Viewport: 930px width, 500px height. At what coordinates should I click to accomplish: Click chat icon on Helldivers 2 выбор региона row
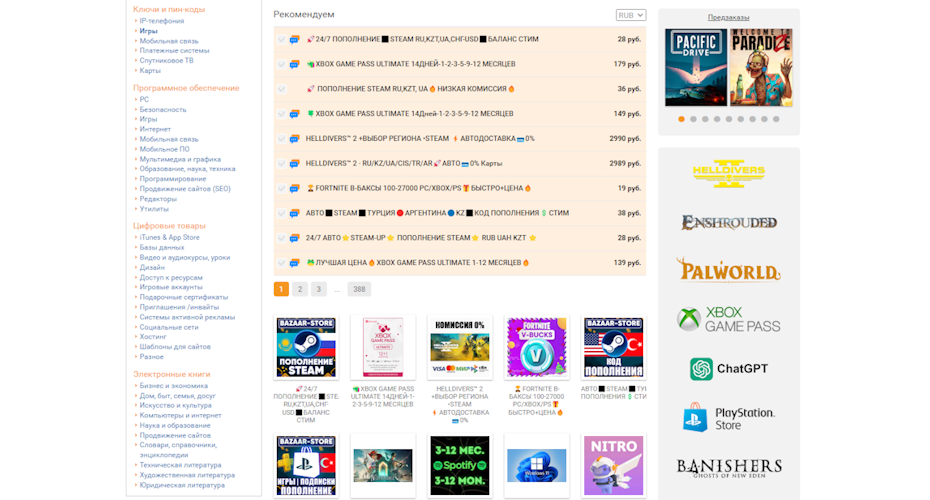(x=295, y=139)
